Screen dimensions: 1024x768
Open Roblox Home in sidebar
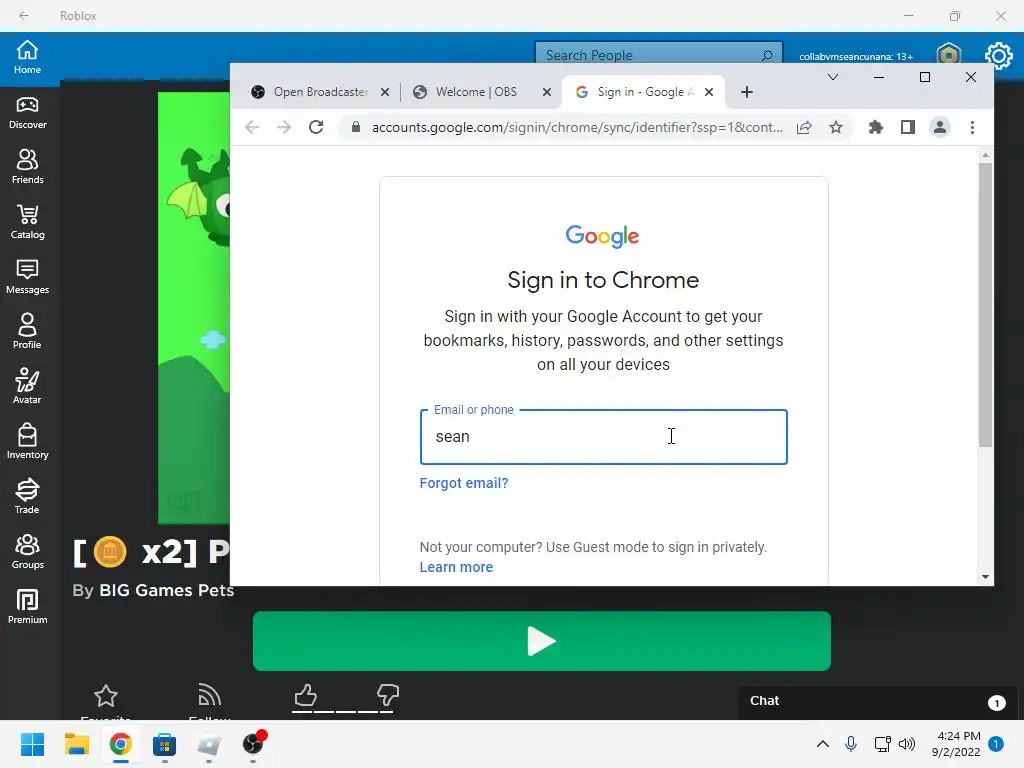pyautogui.click(x=27, y=57)
